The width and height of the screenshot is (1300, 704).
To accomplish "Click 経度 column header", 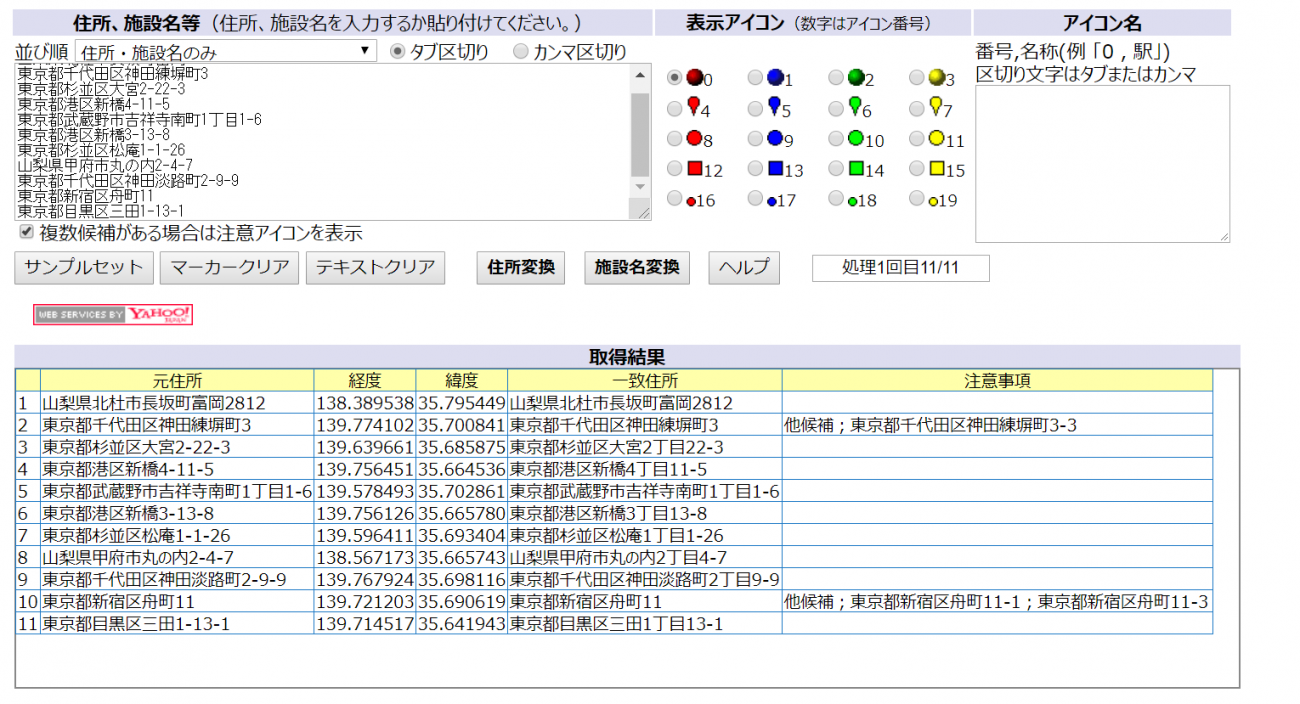I will pyautogui.click(x=365, y=380).
